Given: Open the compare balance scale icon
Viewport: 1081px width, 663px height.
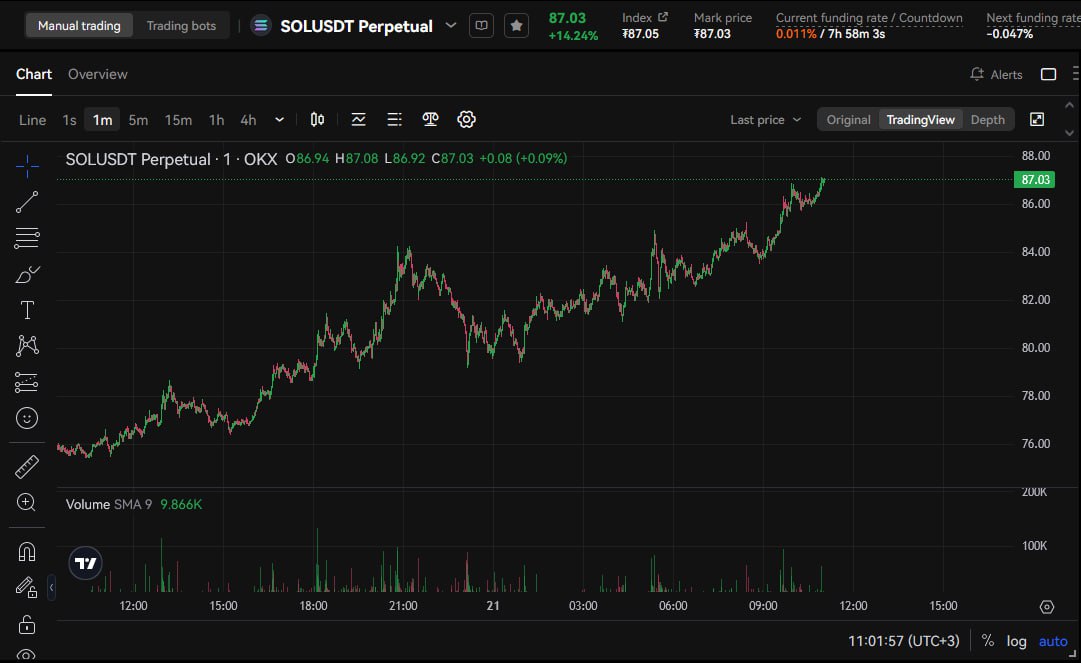Looking at the screenshot, I should tap(430, 119).
